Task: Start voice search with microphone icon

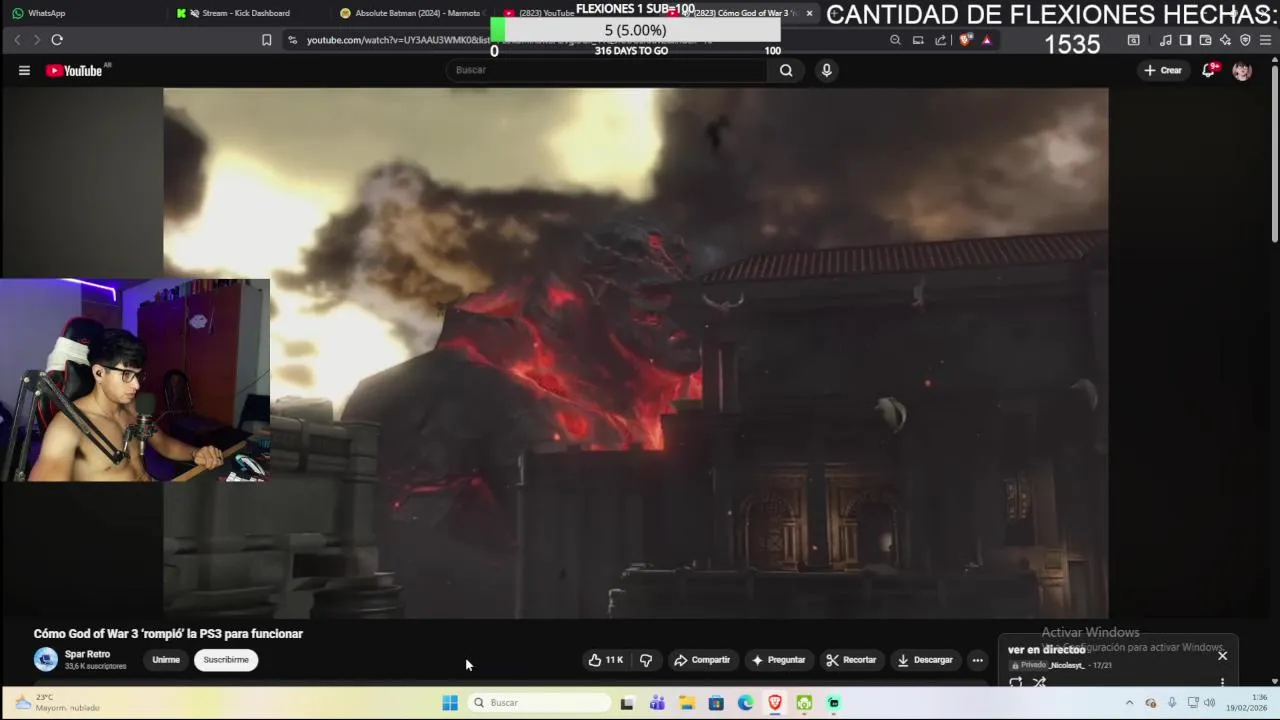Action: pos(826,70)
